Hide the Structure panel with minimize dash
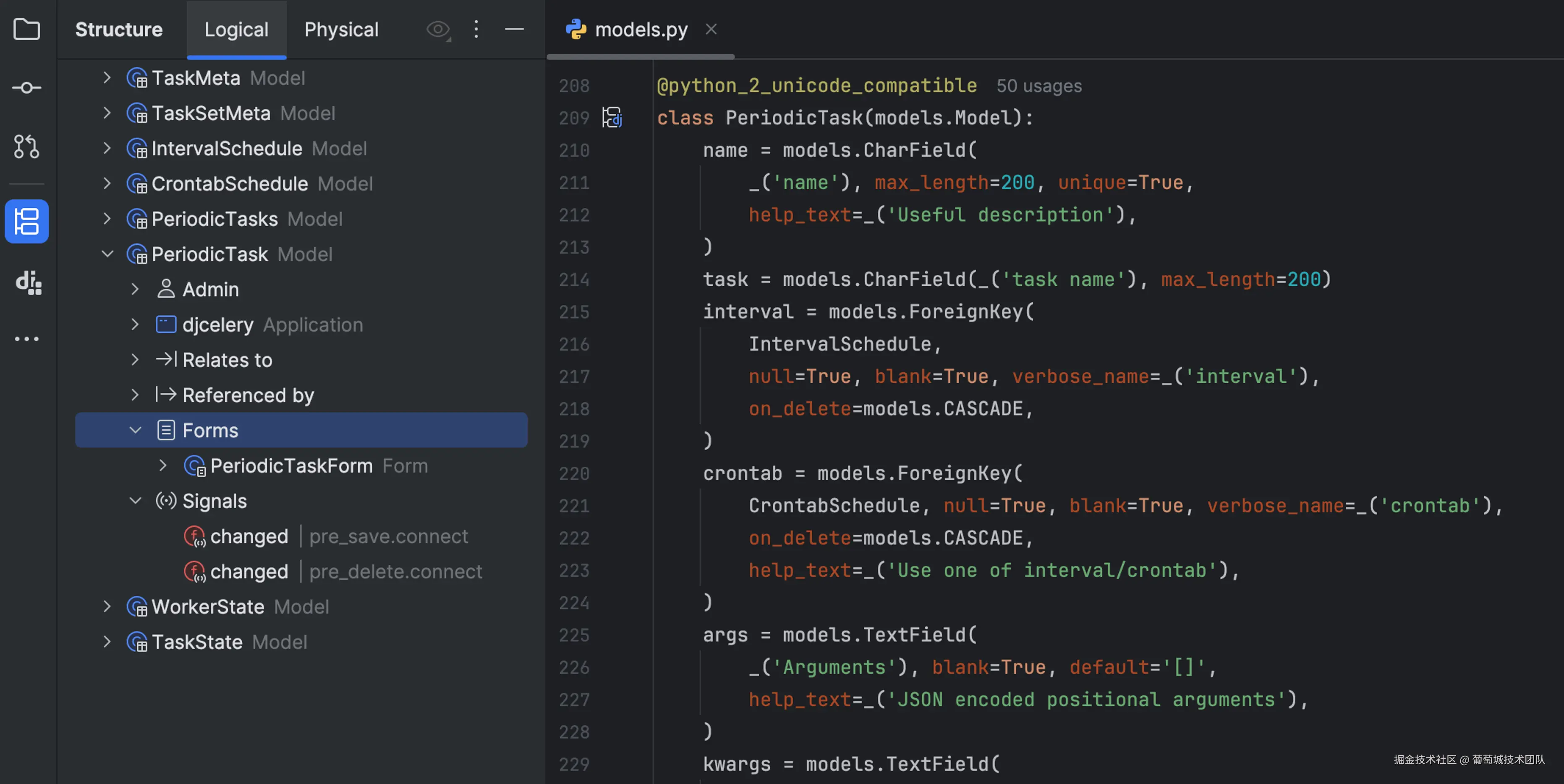This screenshot has width=1564, height=784. click(x=514, y=29)
